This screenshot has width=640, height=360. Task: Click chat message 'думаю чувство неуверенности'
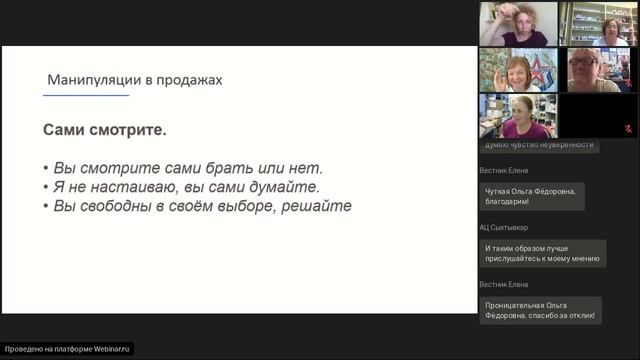click(x=539, y=146)
